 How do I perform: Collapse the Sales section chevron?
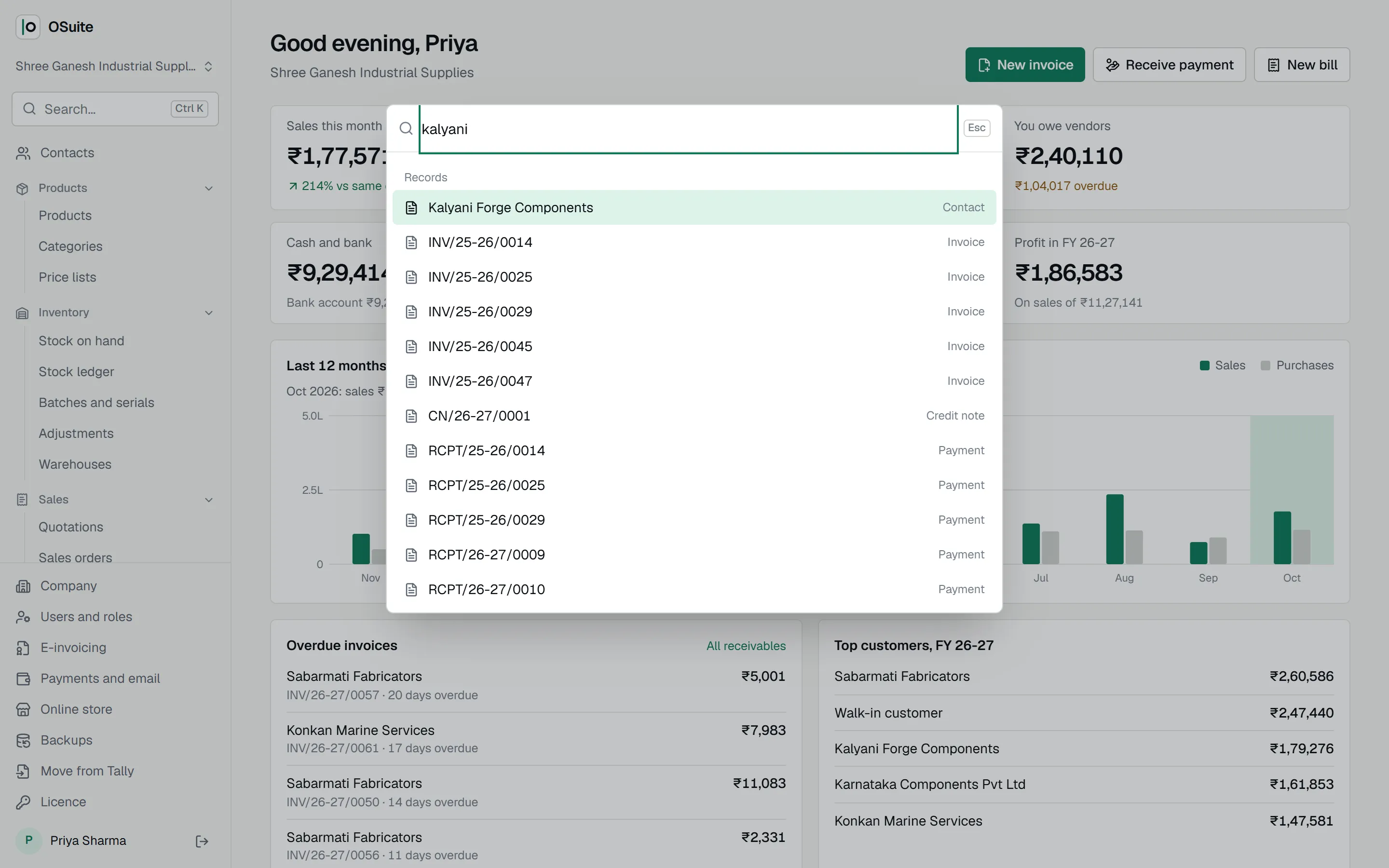pyautogui.click(x=209, y=500)
